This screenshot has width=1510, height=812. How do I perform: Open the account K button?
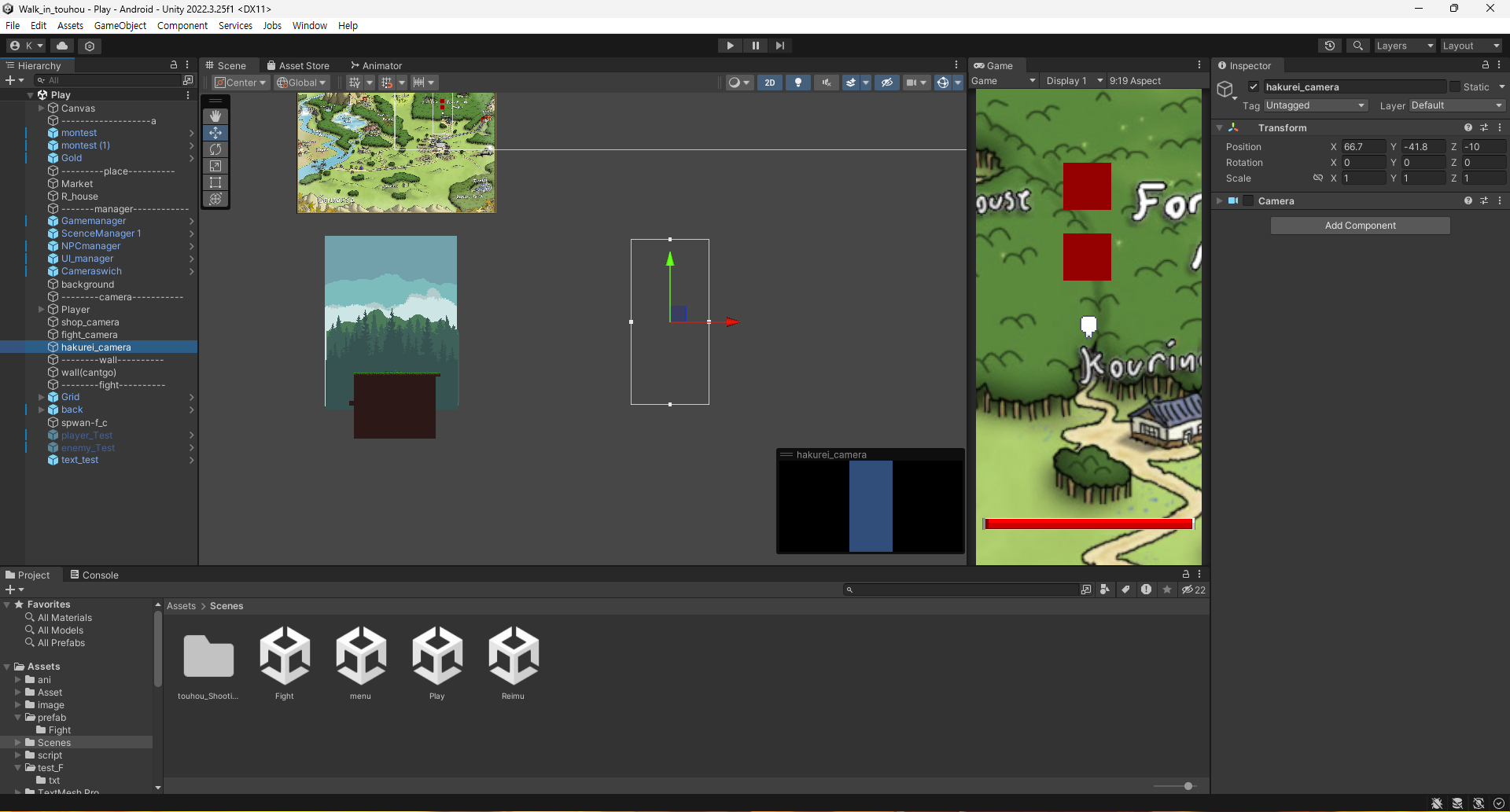[26, 46]
